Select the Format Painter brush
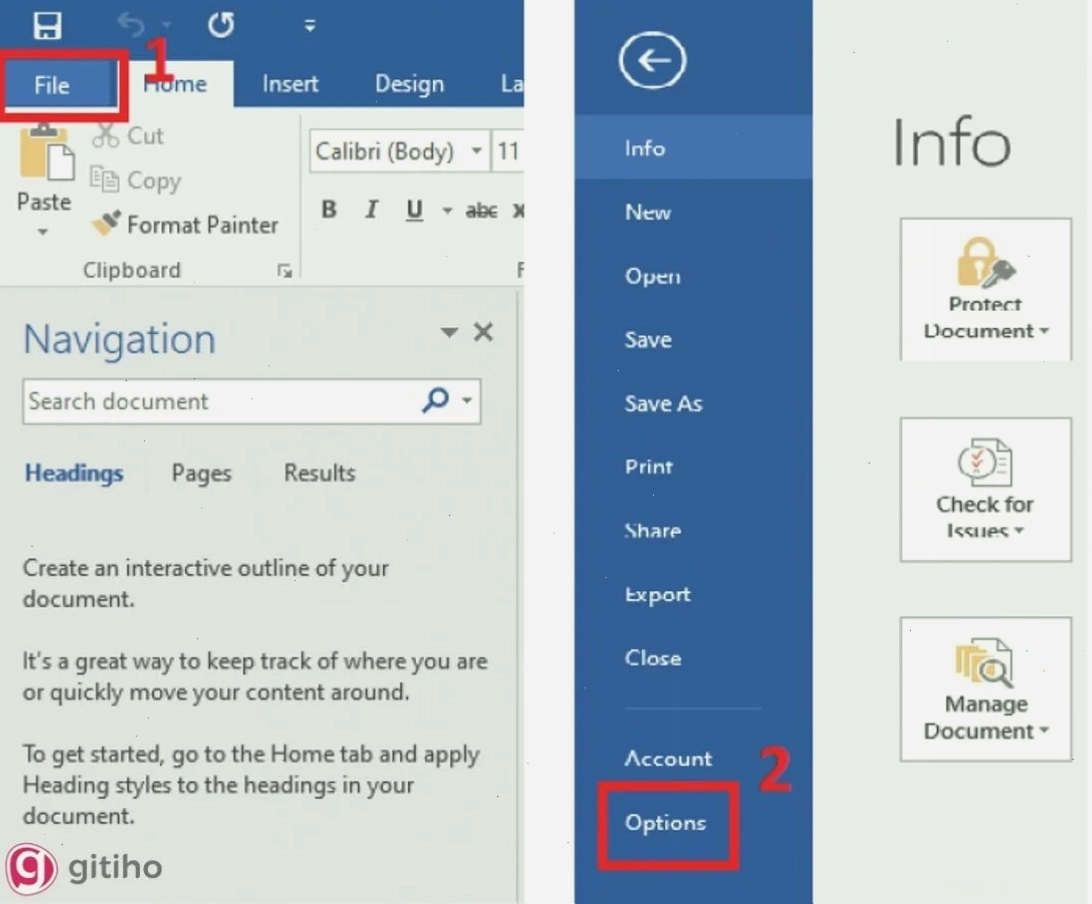The height and width of the screenshot is (904, 1092). point(185,224)
